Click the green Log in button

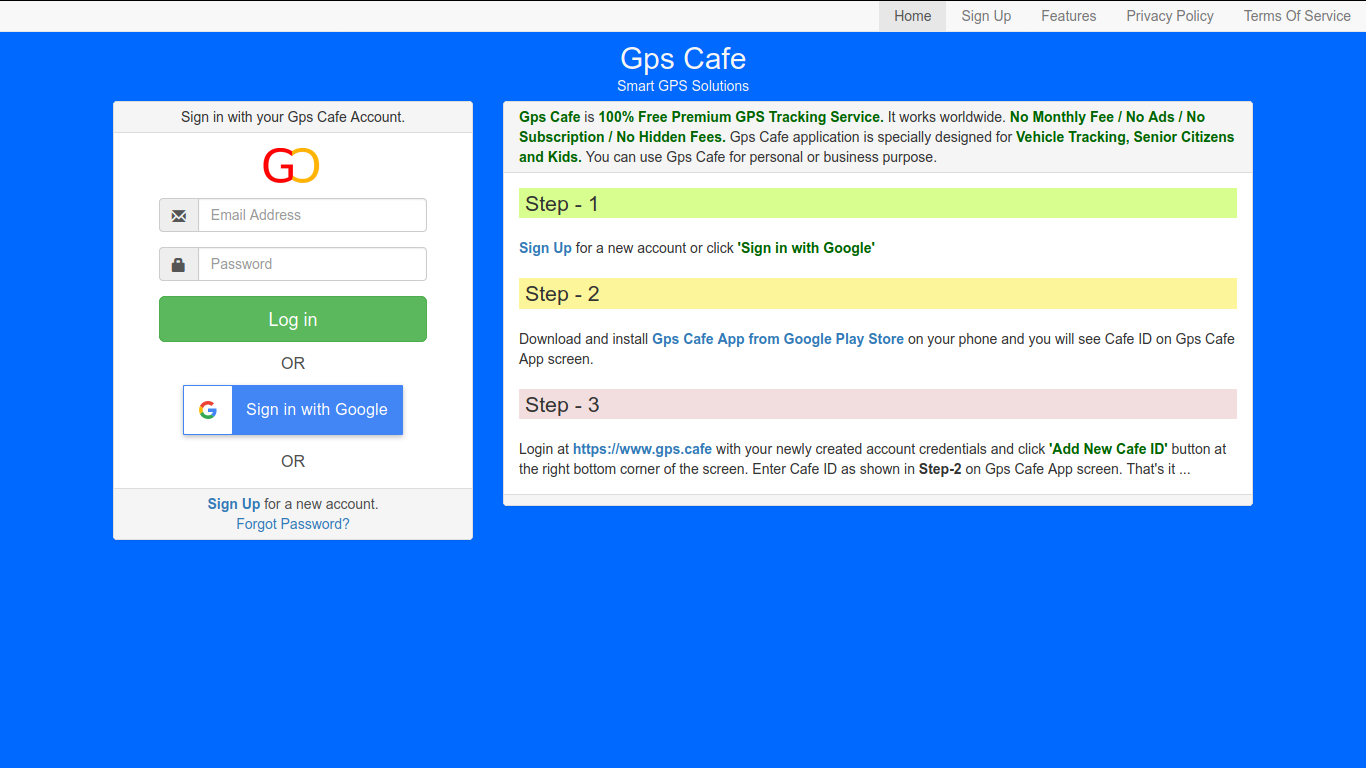coord(293,319)
